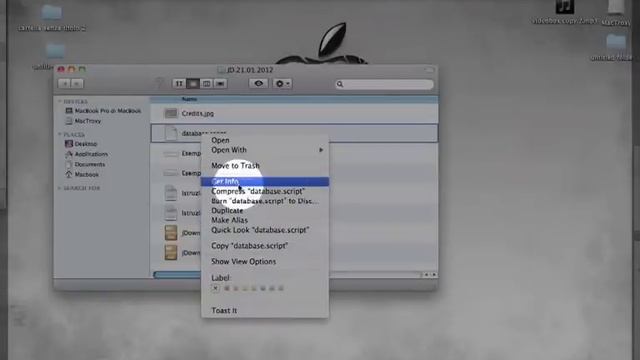Image resolution: width=640 pixels, height=360 pixels.
Task: Apply the orange label color
Action: tap(236, 288)
